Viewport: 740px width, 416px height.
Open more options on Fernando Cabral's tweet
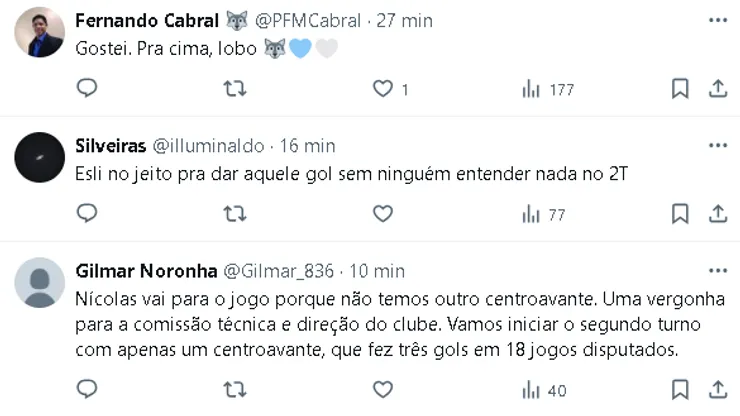(x=717, y=20)
